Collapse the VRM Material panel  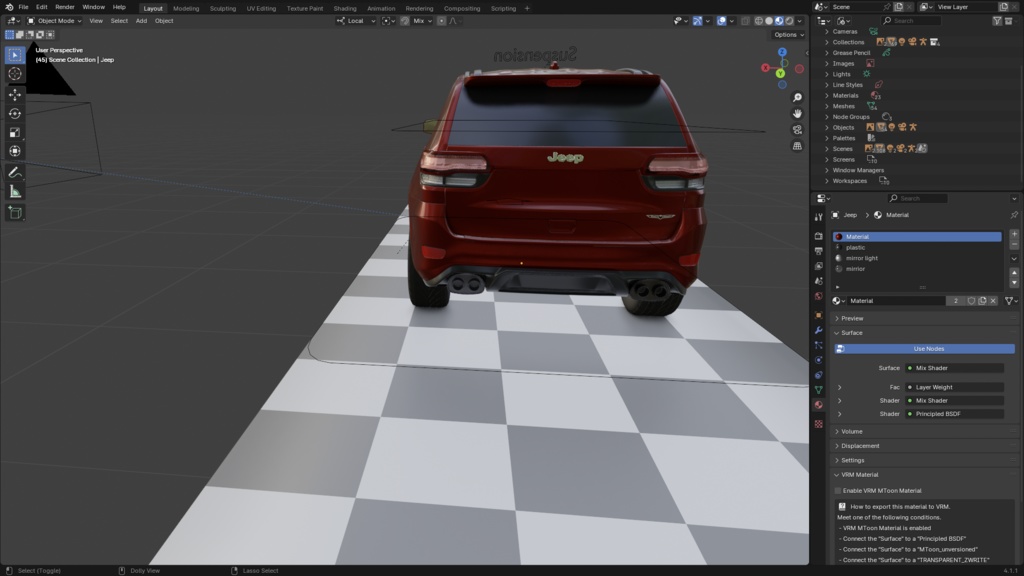pyautogui.click(x=859, y=475)
